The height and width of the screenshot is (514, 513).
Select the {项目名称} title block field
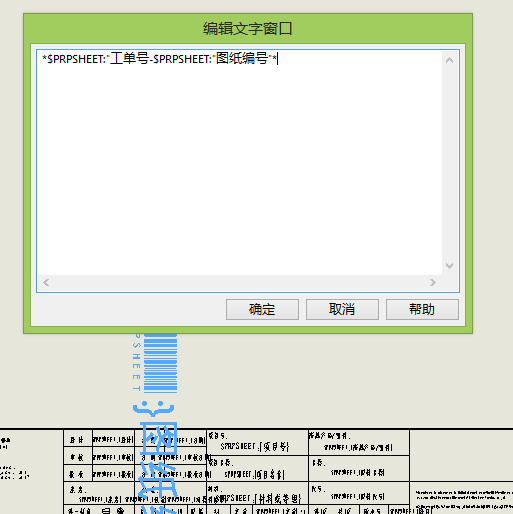(254, 474)
